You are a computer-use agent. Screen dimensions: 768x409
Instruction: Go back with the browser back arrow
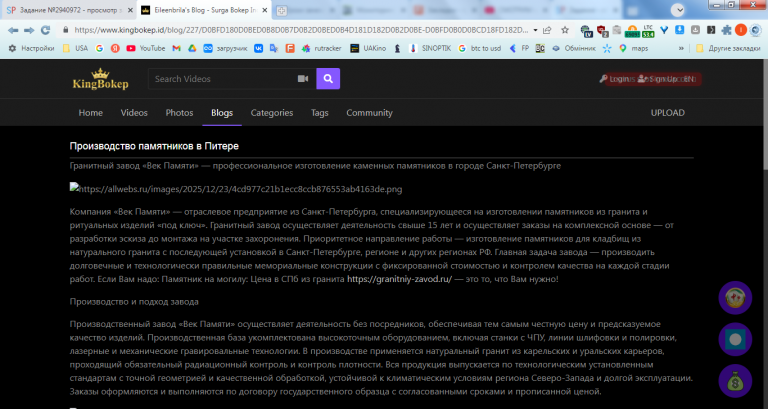click(x=13, y=30)
